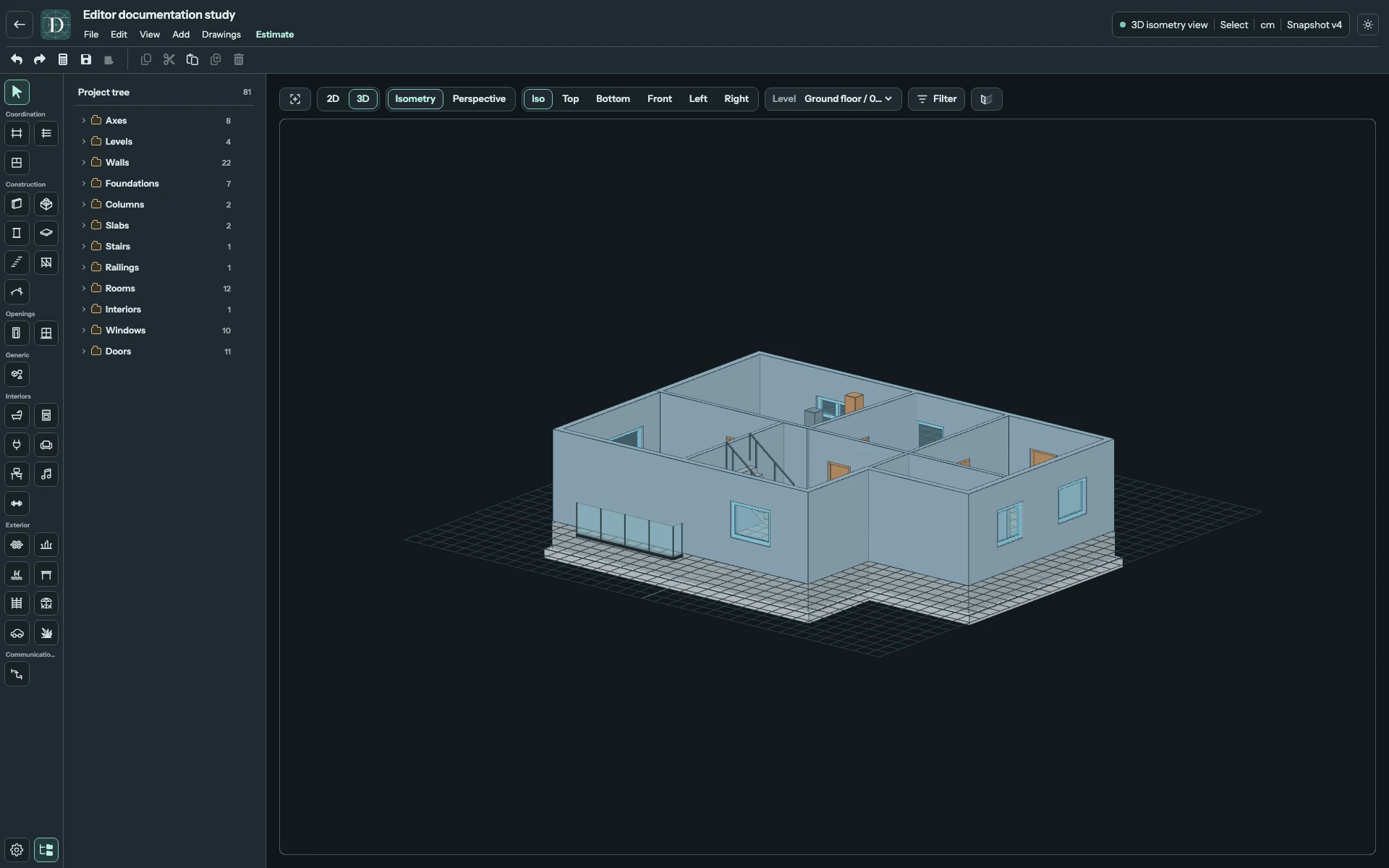
Task: Select the Top camera view
Action: point(571,99)
